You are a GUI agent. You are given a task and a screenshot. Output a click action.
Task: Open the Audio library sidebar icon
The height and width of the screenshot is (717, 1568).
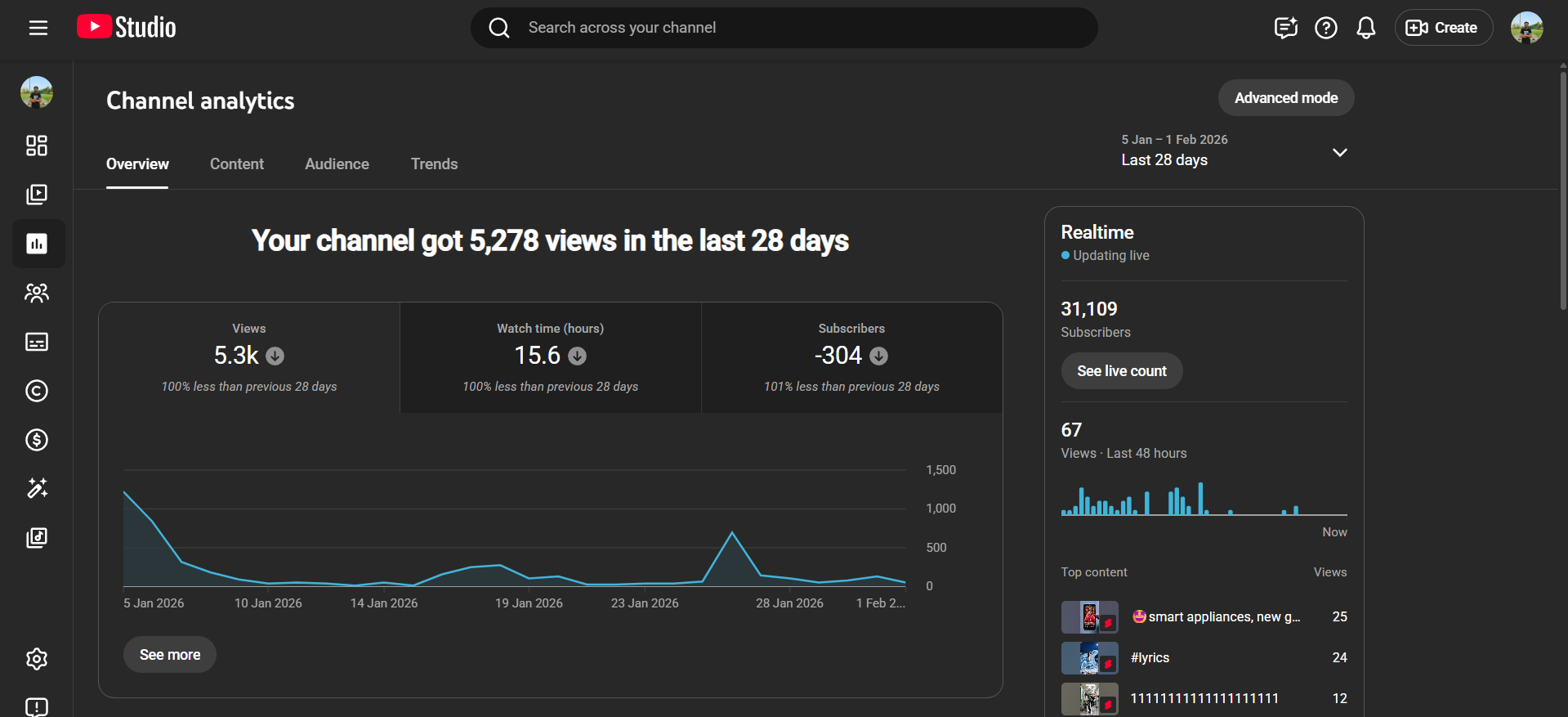click(37, 537)
